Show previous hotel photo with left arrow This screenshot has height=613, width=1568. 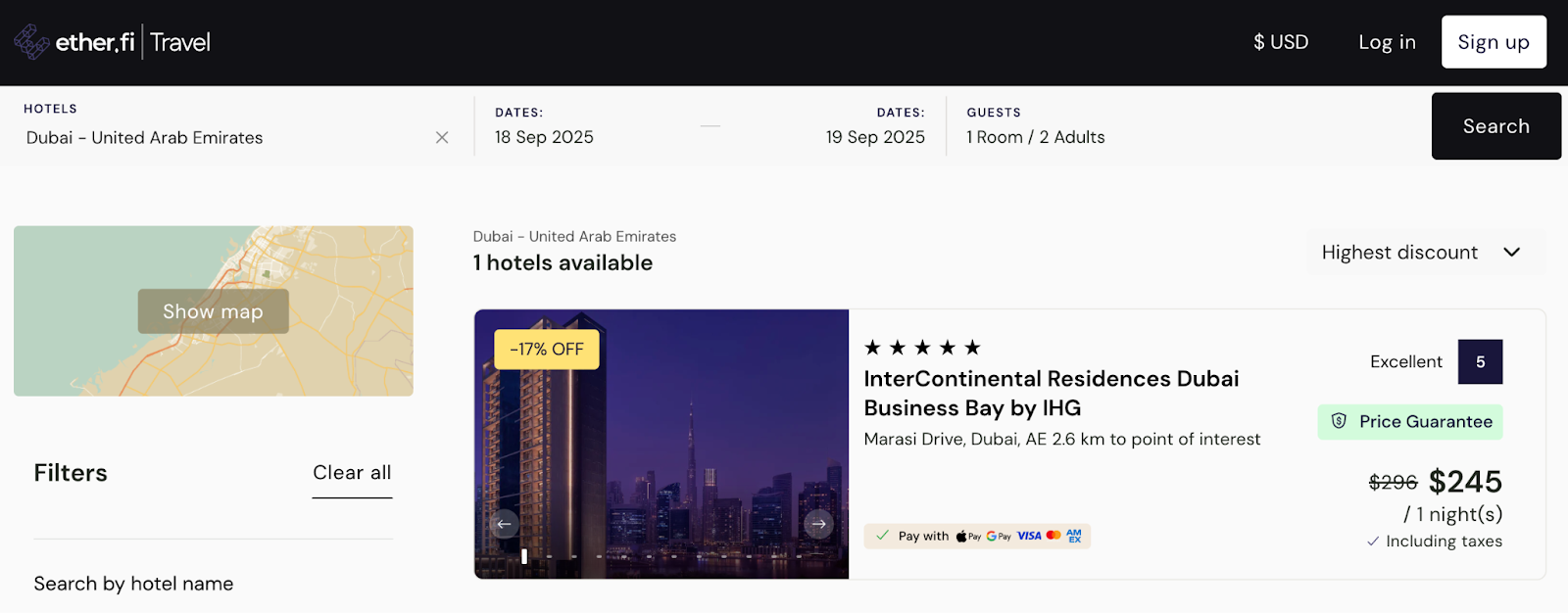(504, 524)
